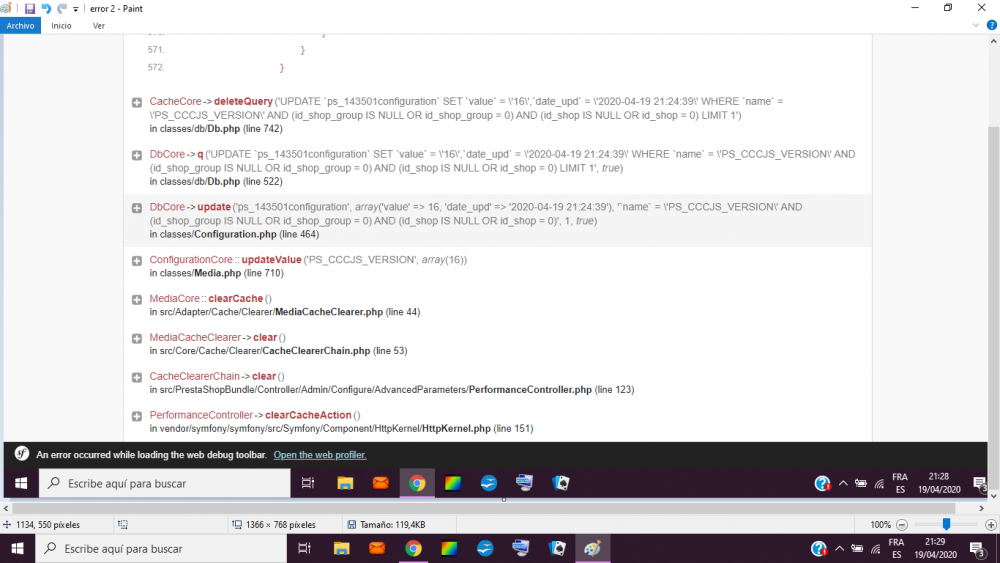The height and width of the screenshot is (563, 1000).
Task: Click the '1134, 550 píxeles' coordinates text
Action: [x=48, y=525]
